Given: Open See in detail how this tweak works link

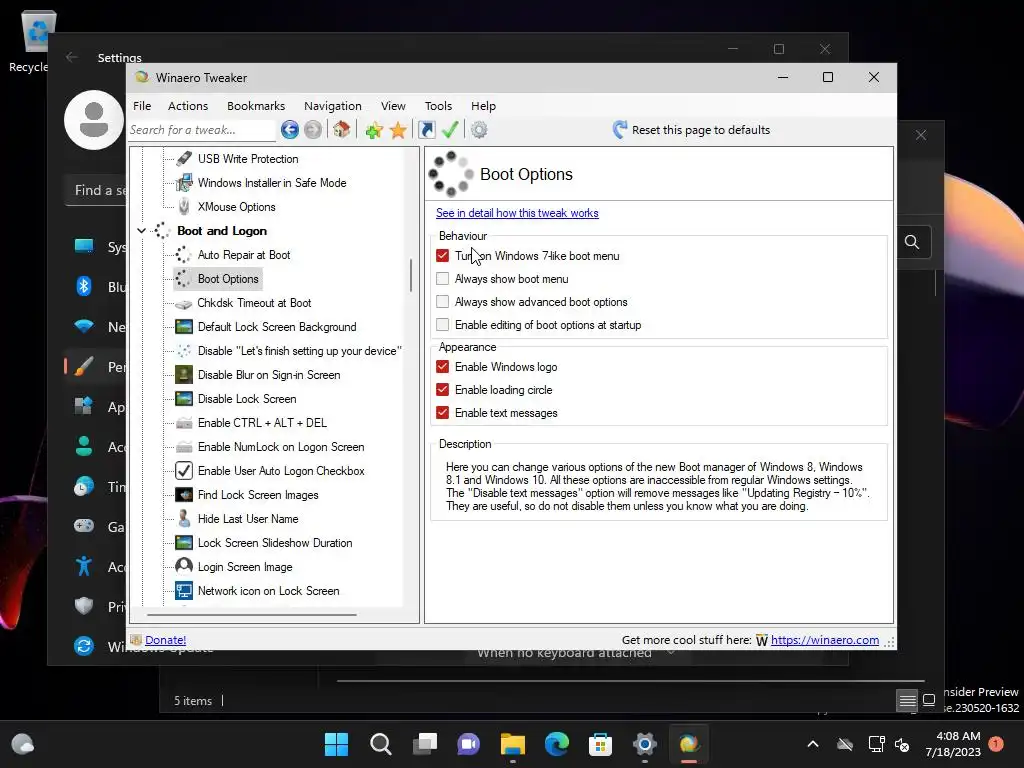Looking at the screenshot, I should [x=517, y=213].
